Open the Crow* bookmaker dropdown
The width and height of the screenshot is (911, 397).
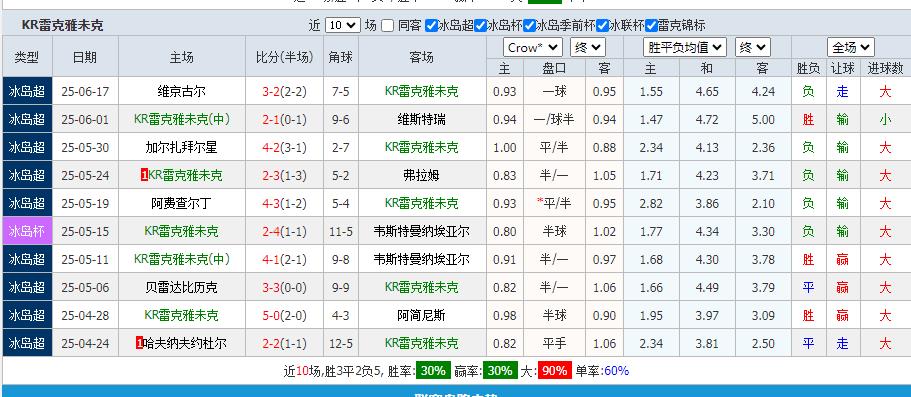click(533, 47)
